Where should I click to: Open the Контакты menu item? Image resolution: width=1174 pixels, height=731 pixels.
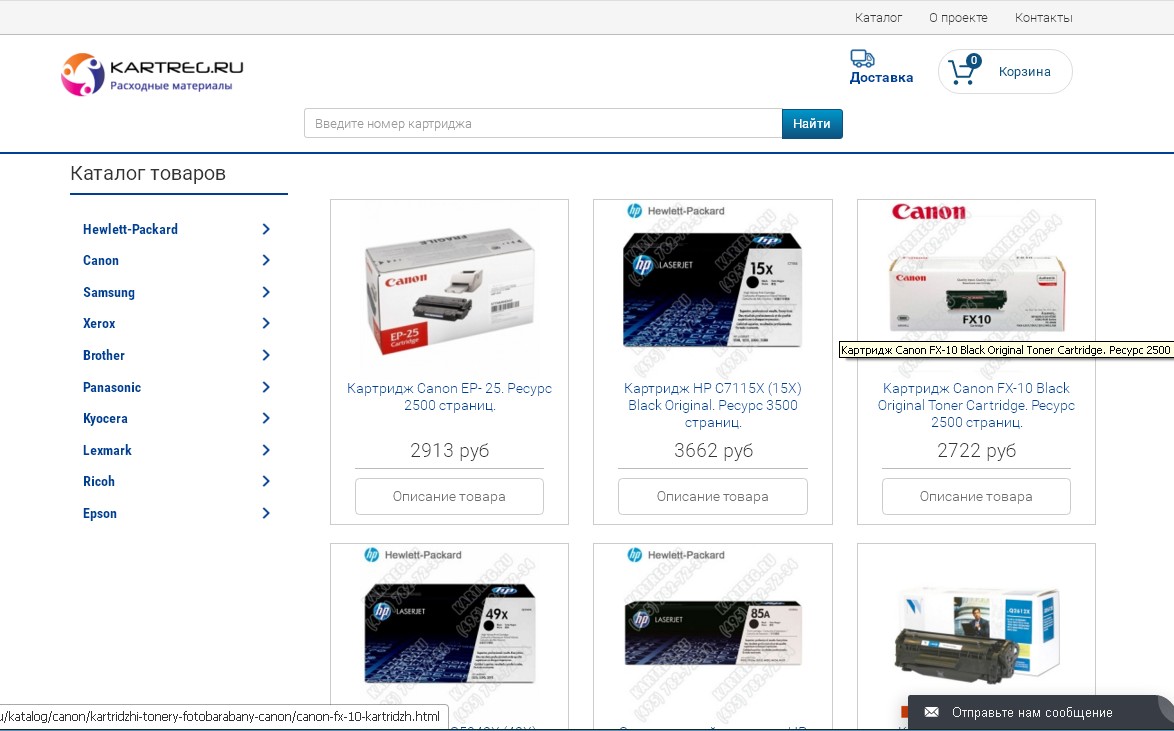pyautogui.click(x=1044, y=17)
